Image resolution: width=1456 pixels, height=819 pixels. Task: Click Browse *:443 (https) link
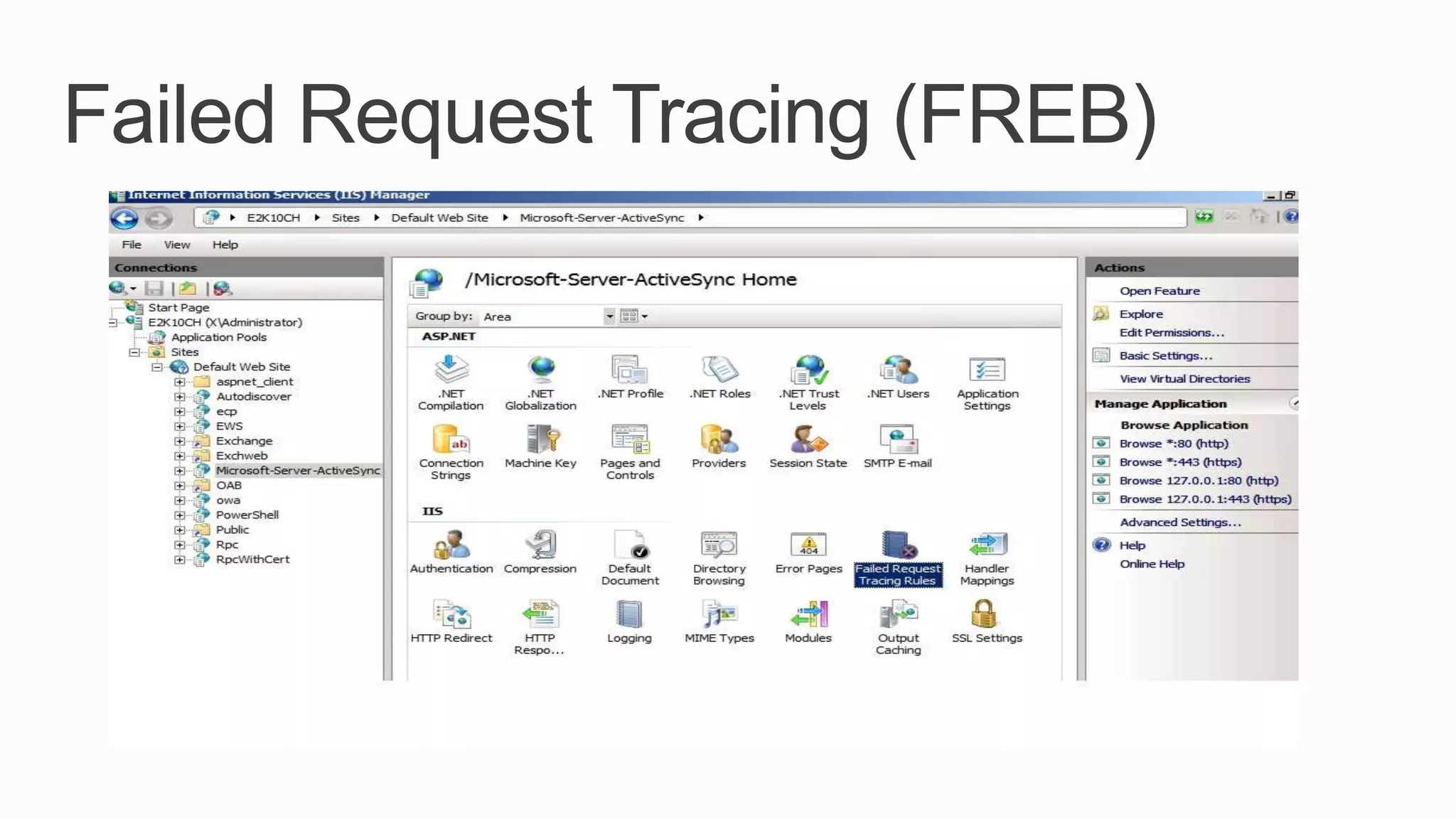tap(1180, 462)
